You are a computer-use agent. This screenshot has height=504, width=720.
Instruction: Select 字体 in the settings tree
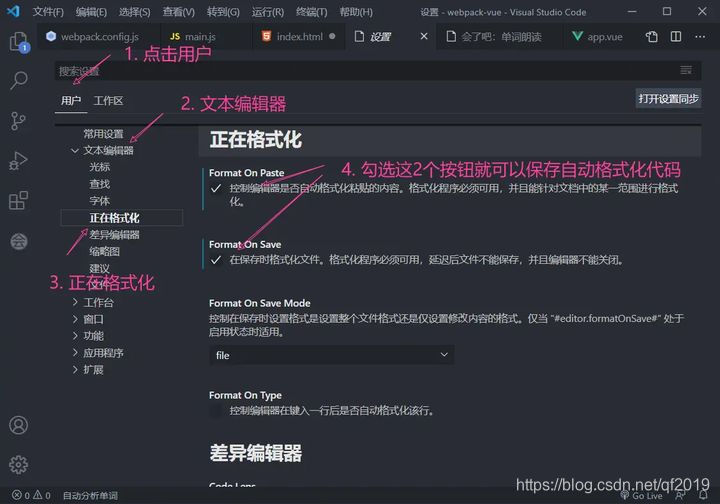pos(100,201)
